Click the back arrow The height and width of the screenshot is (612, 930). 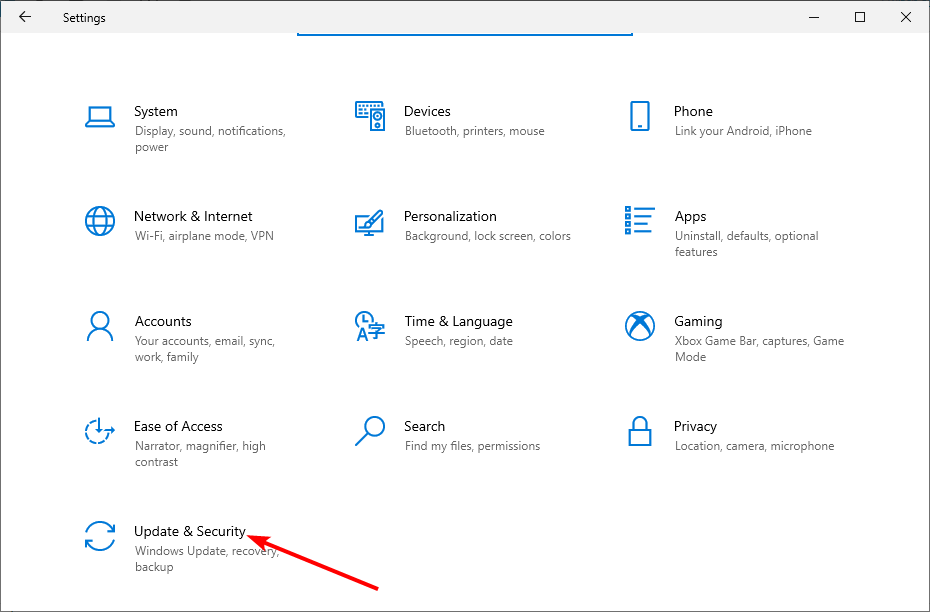click(25, 16)
